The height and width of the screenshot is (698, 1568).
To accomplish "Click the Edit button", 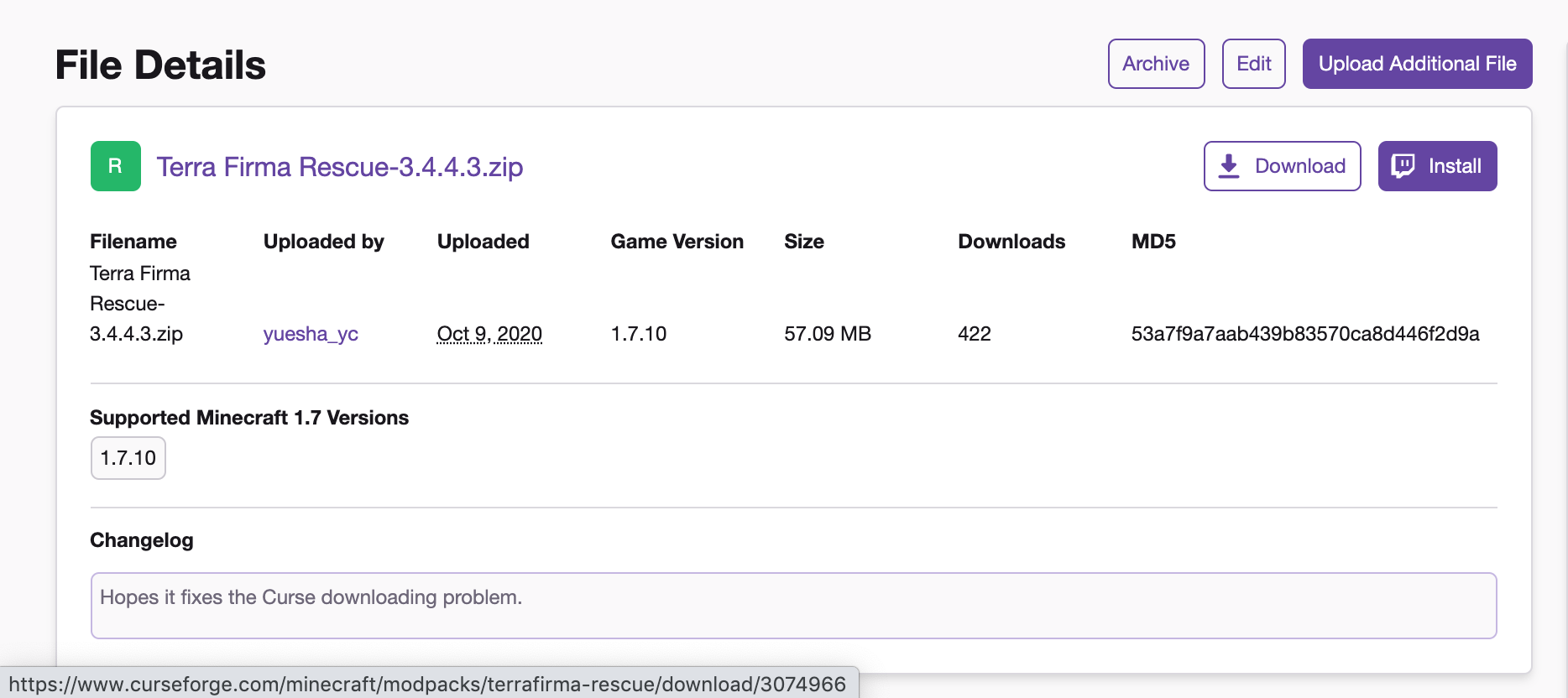I will coord(1253,64).
